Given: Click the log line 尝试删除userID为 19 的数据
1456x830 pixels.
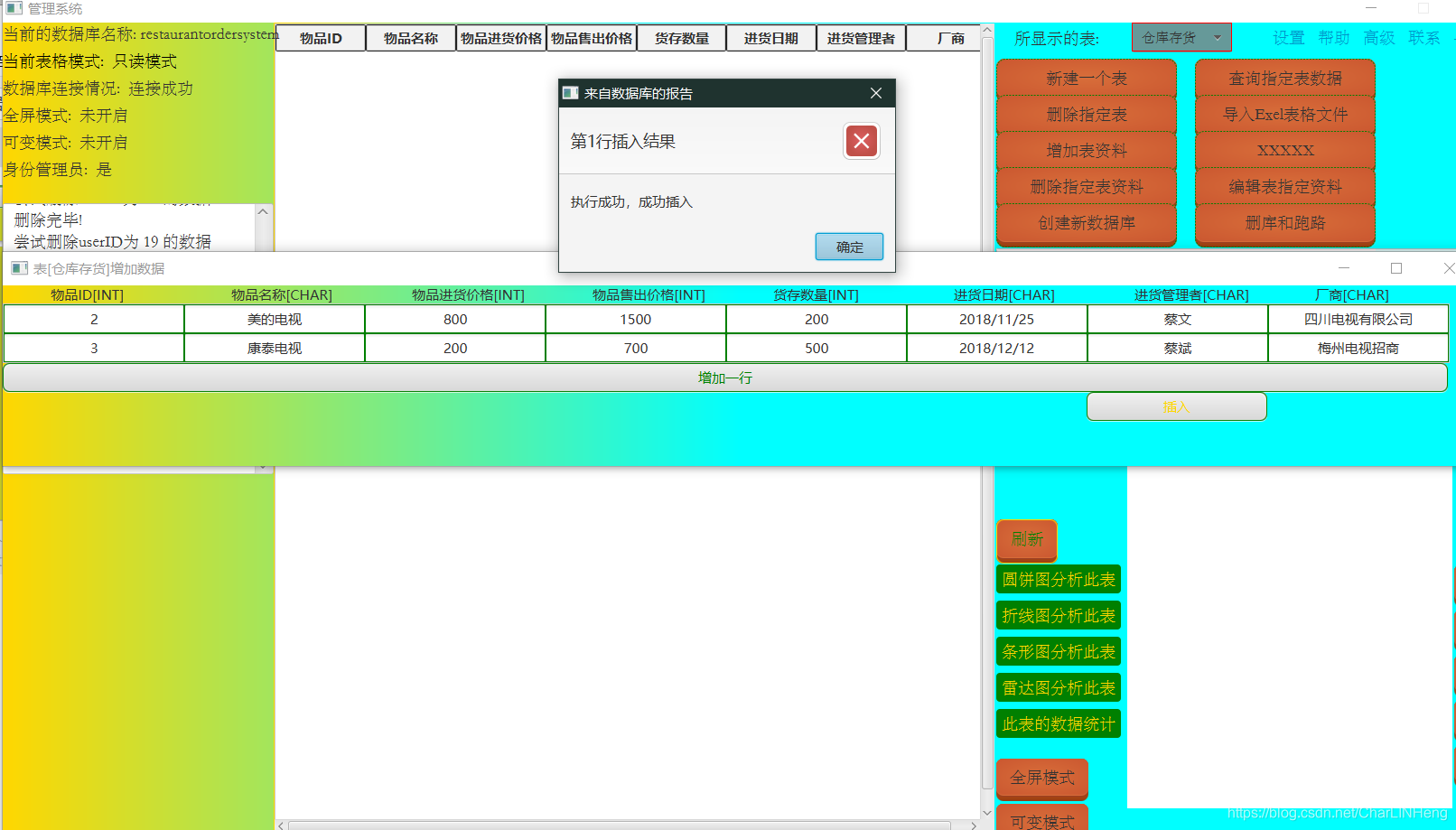Looking at the screenshot, I should (x=113, y=242).
